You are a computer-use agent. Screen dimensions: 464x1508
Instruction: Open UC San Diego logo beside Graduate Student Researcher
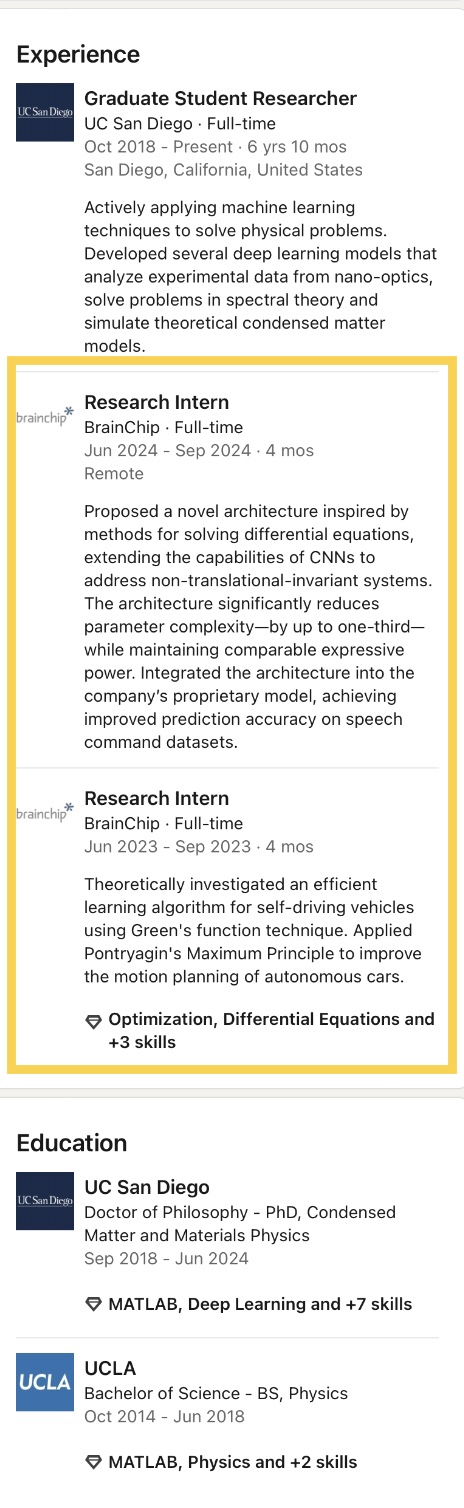45,113
